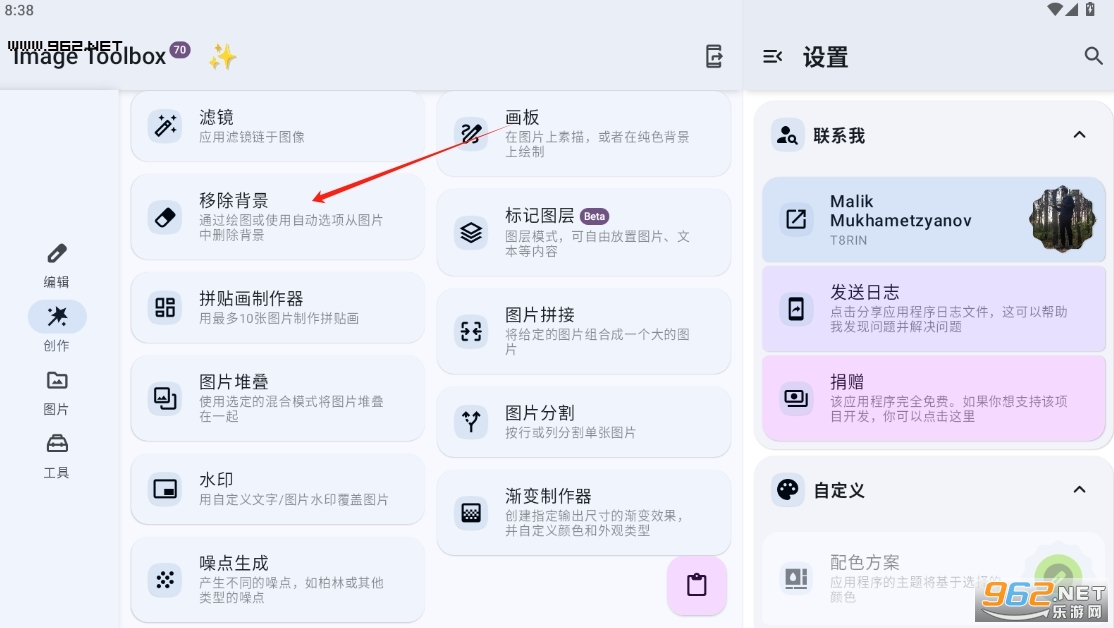Open the 配色方案 color scheme option
Screen dimensions: 1114x628
click(x=934, y=579)
